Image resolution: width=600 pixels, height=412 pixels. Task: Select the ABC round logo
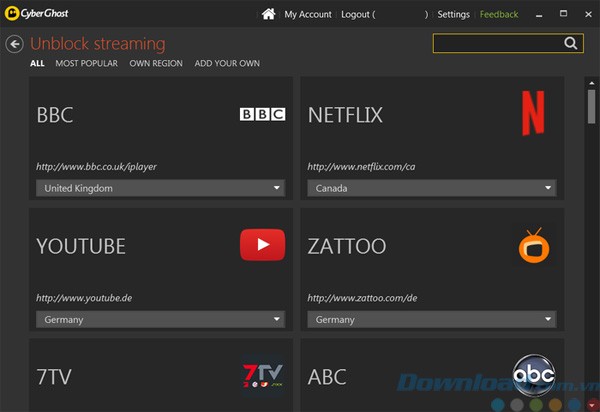click(533, 375)
